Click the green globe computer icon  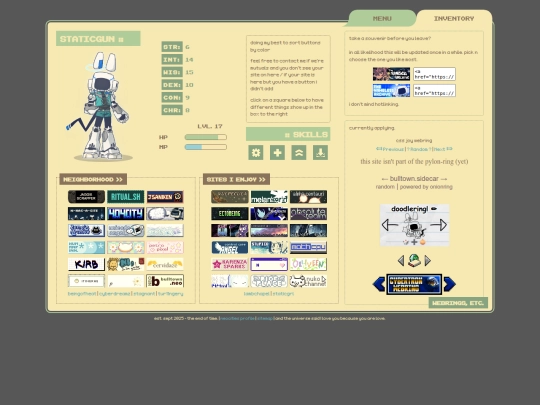click(x=414, y=261)
